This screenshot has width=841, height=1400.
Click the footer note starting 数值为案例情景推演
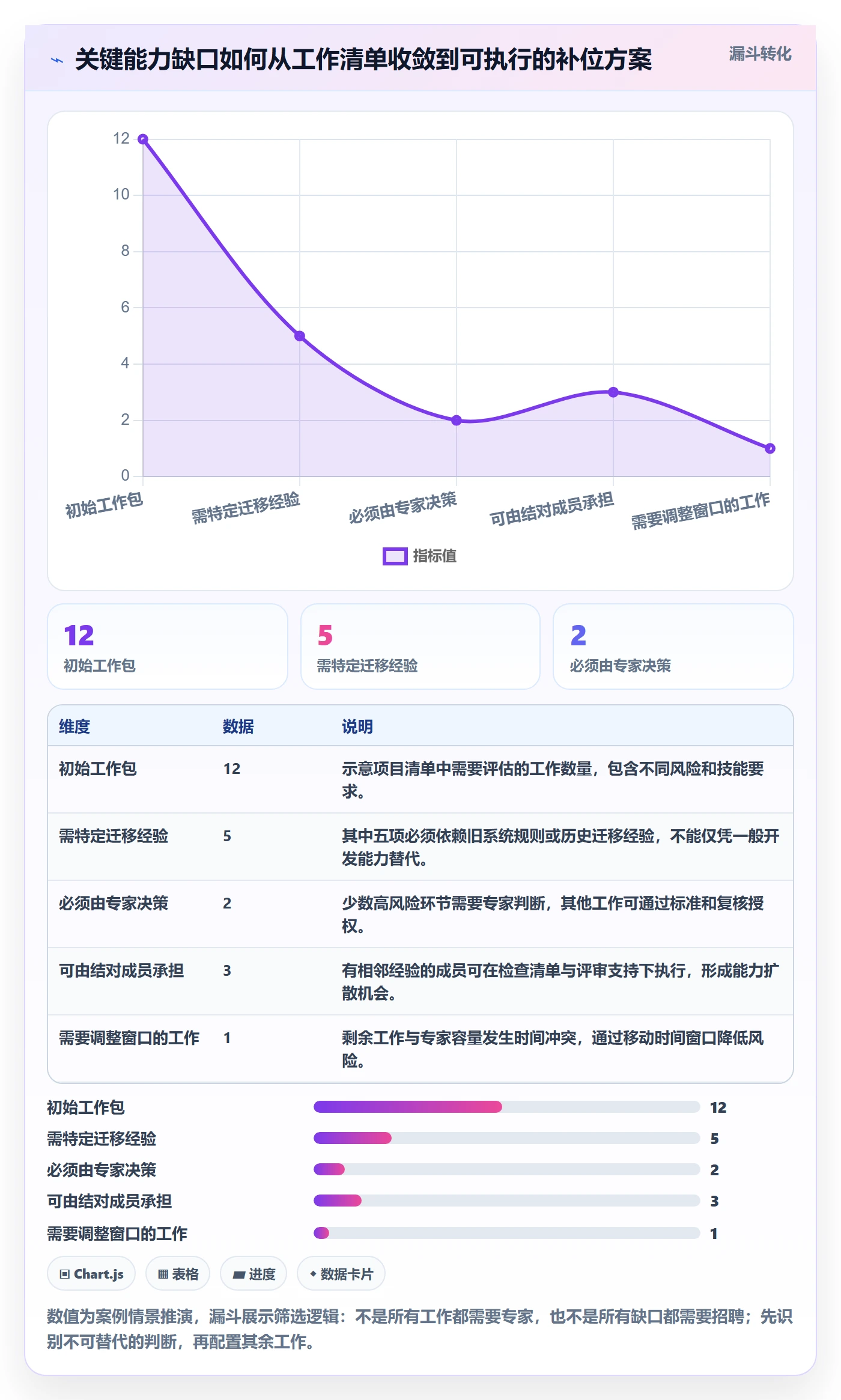click(420, 1328)
